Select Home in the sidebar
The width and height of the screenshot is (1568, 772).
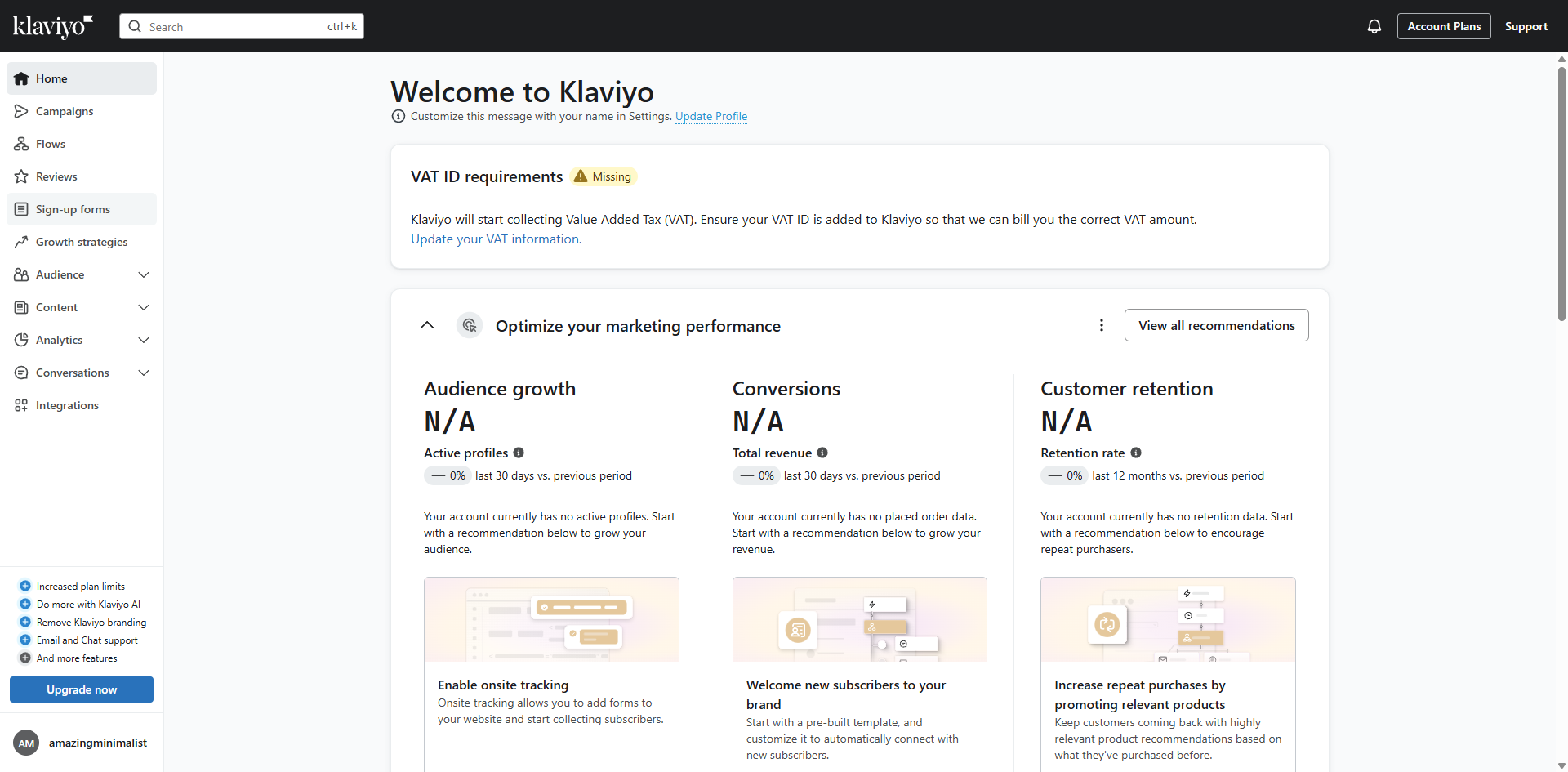coord(52,78)
